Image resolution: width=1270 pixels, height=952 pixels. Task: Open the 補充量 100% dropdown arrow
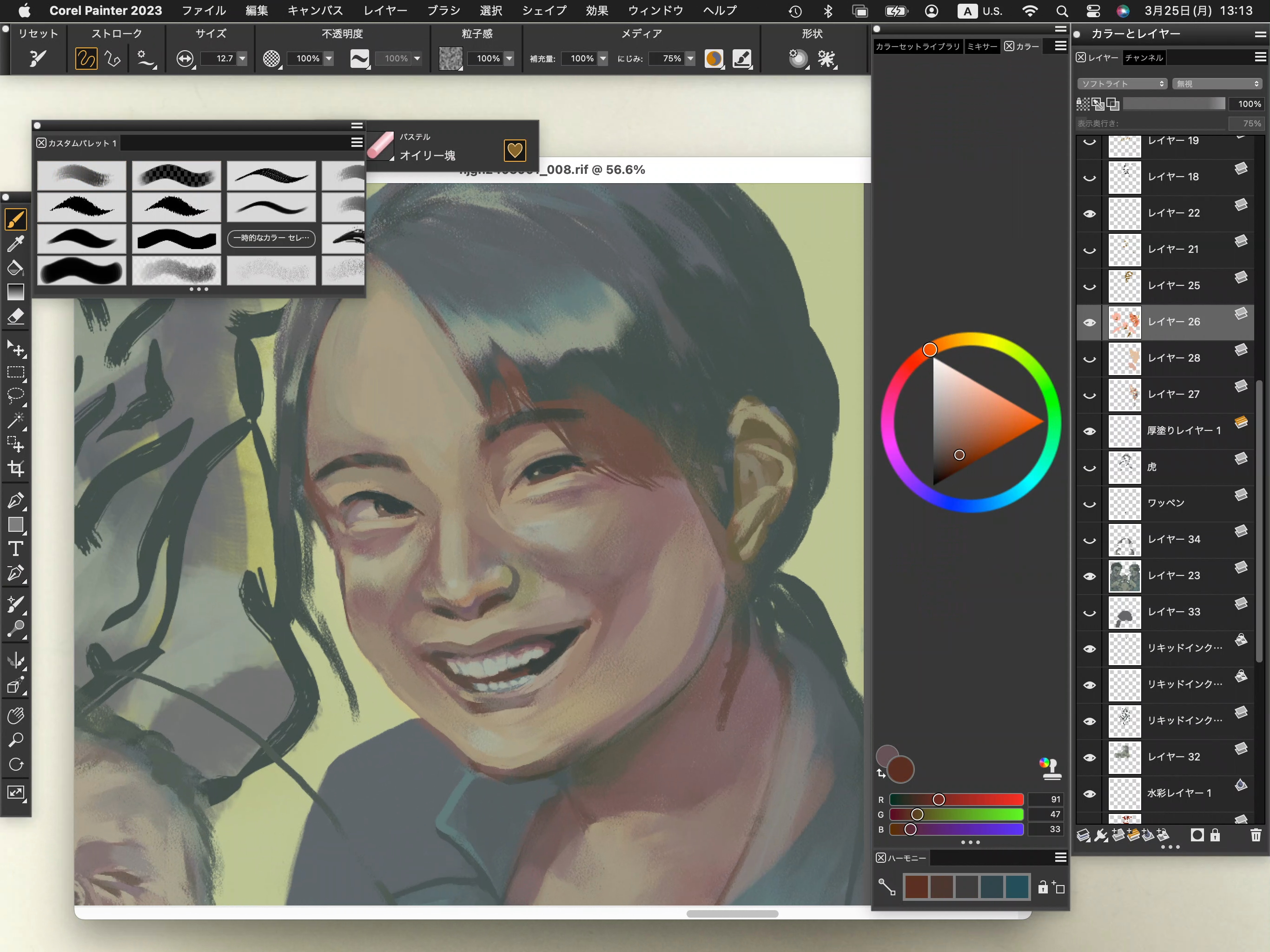tap(603, 59)
